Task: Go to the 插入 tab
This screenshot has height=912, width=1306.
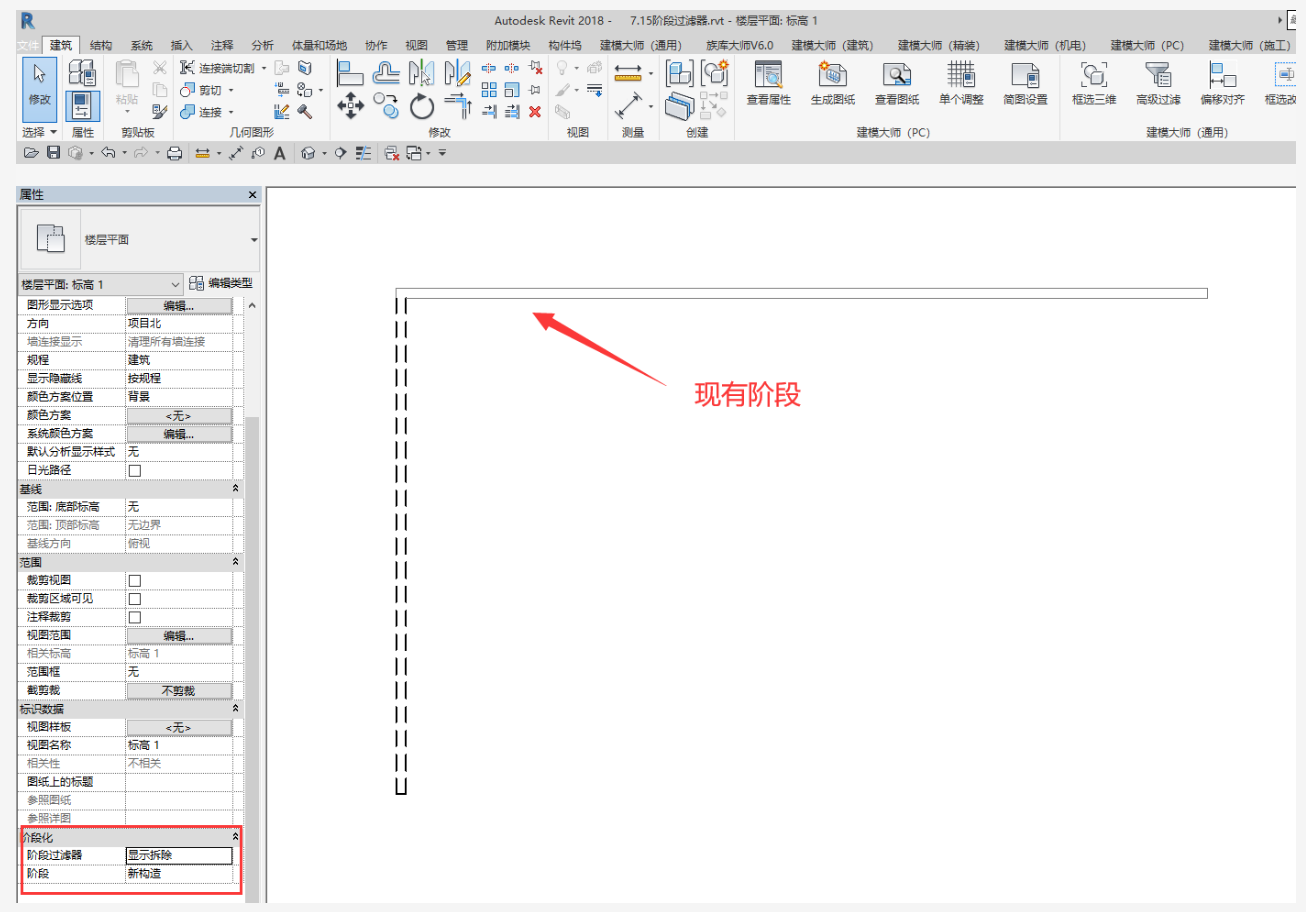Action: (182, 45)
